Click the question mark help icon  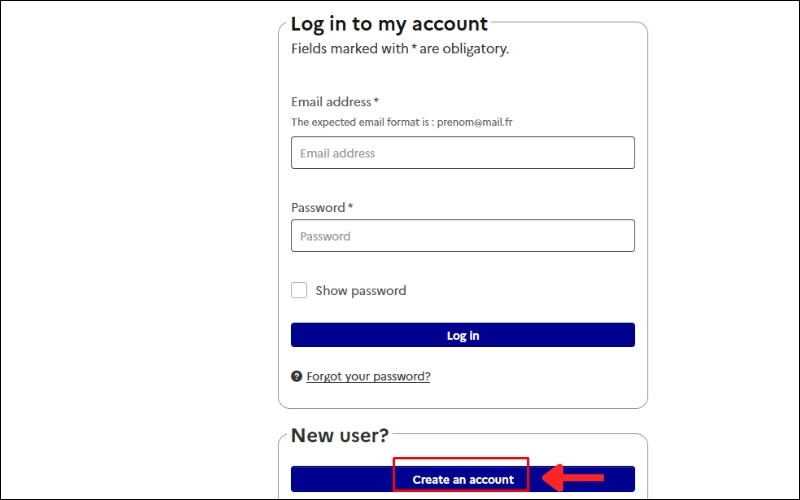[296, 377]
